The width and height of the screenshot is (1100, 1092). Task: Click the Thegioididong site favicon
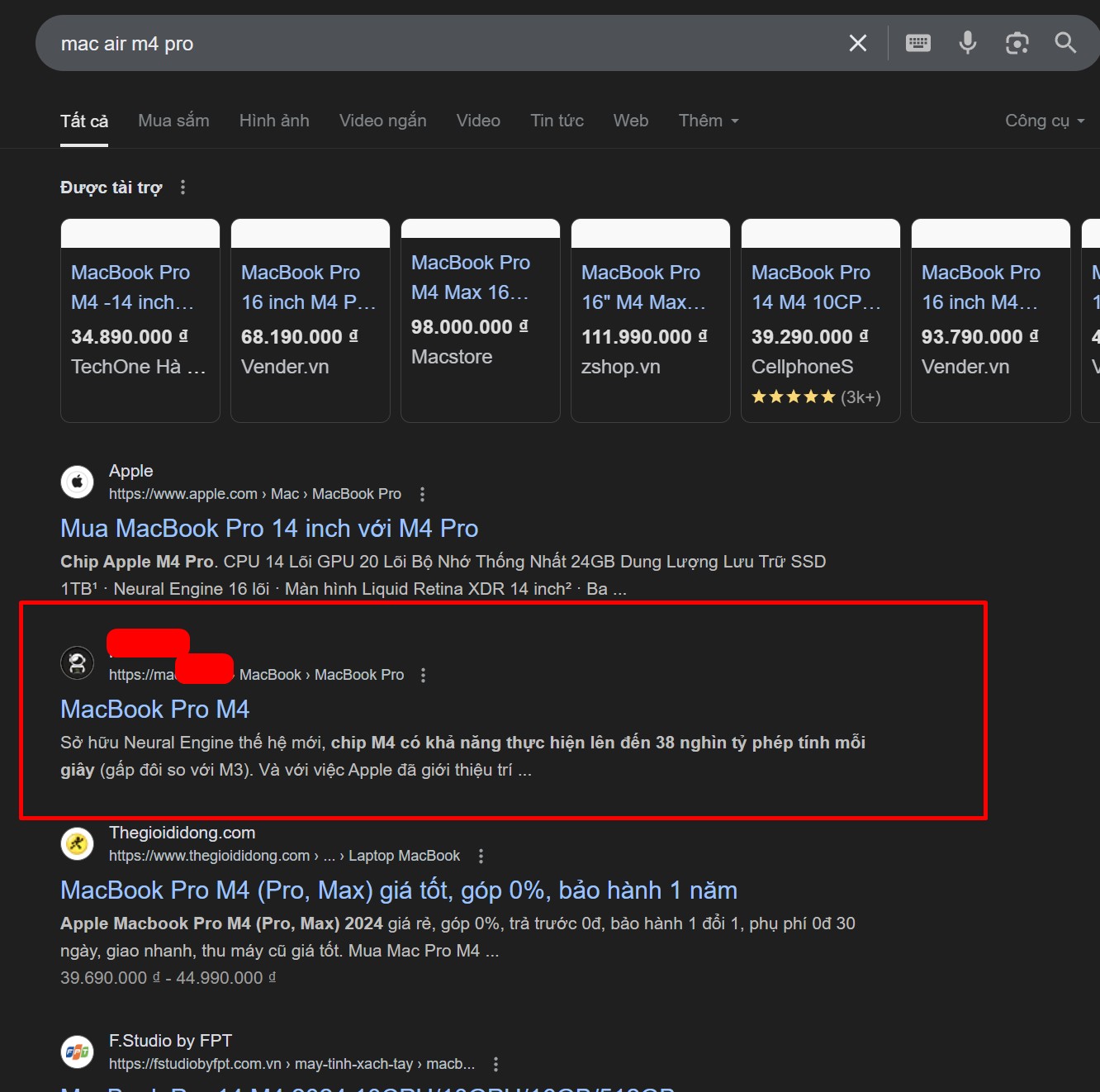point(77,843)
